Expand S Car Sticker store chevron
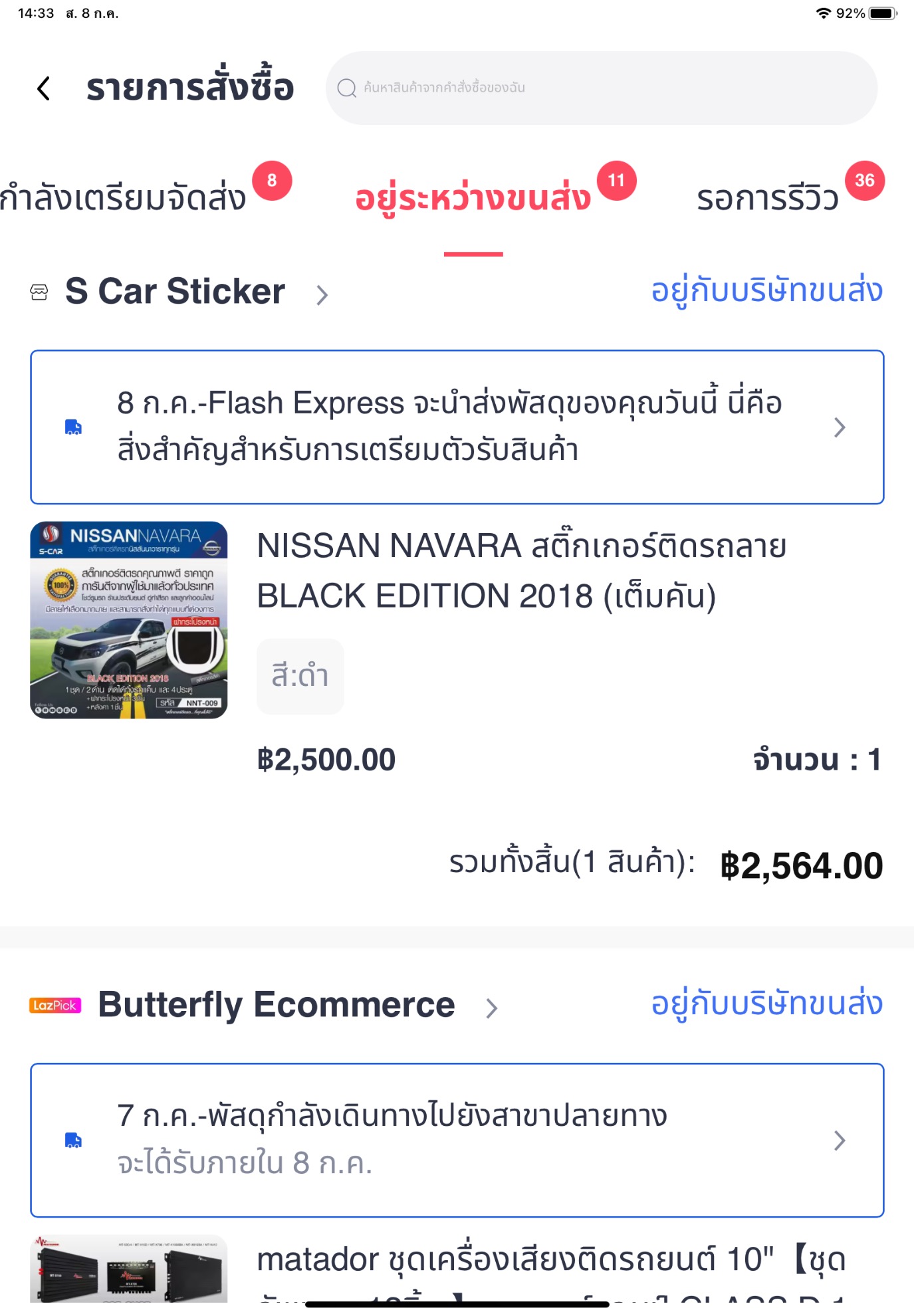 pyautogui.click(x=322, y=294)
